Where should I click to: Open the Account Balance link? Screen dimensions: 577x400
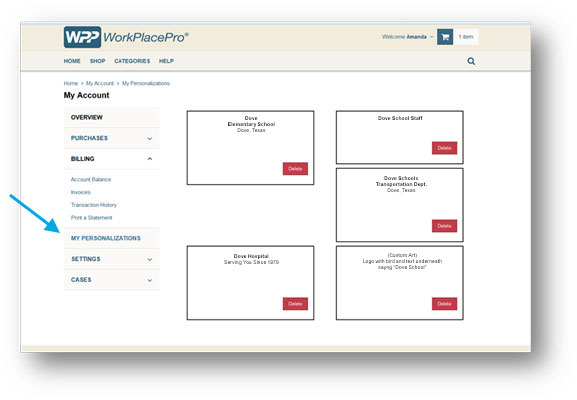(91, 180)
